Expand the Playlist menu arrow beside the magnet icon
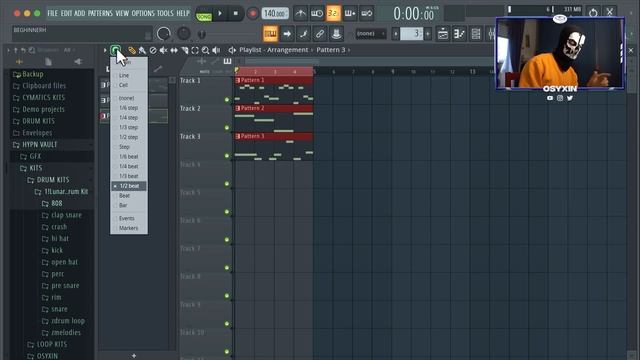 tap(105, 50)
